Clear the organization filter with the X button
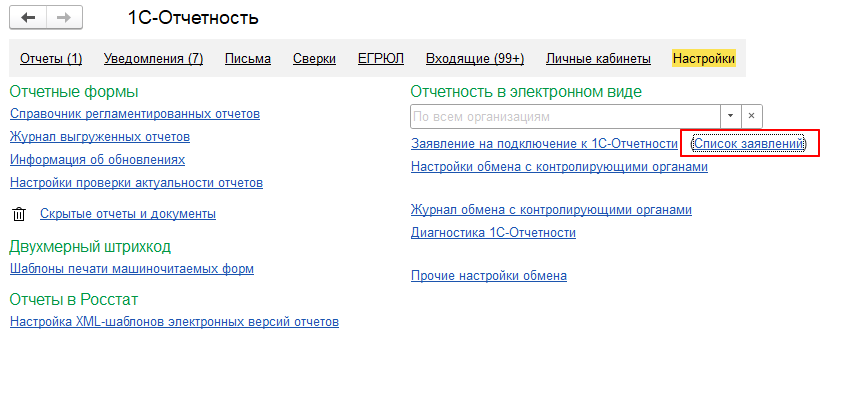Viewport: 843px width, 406px height. pos(752,116)
